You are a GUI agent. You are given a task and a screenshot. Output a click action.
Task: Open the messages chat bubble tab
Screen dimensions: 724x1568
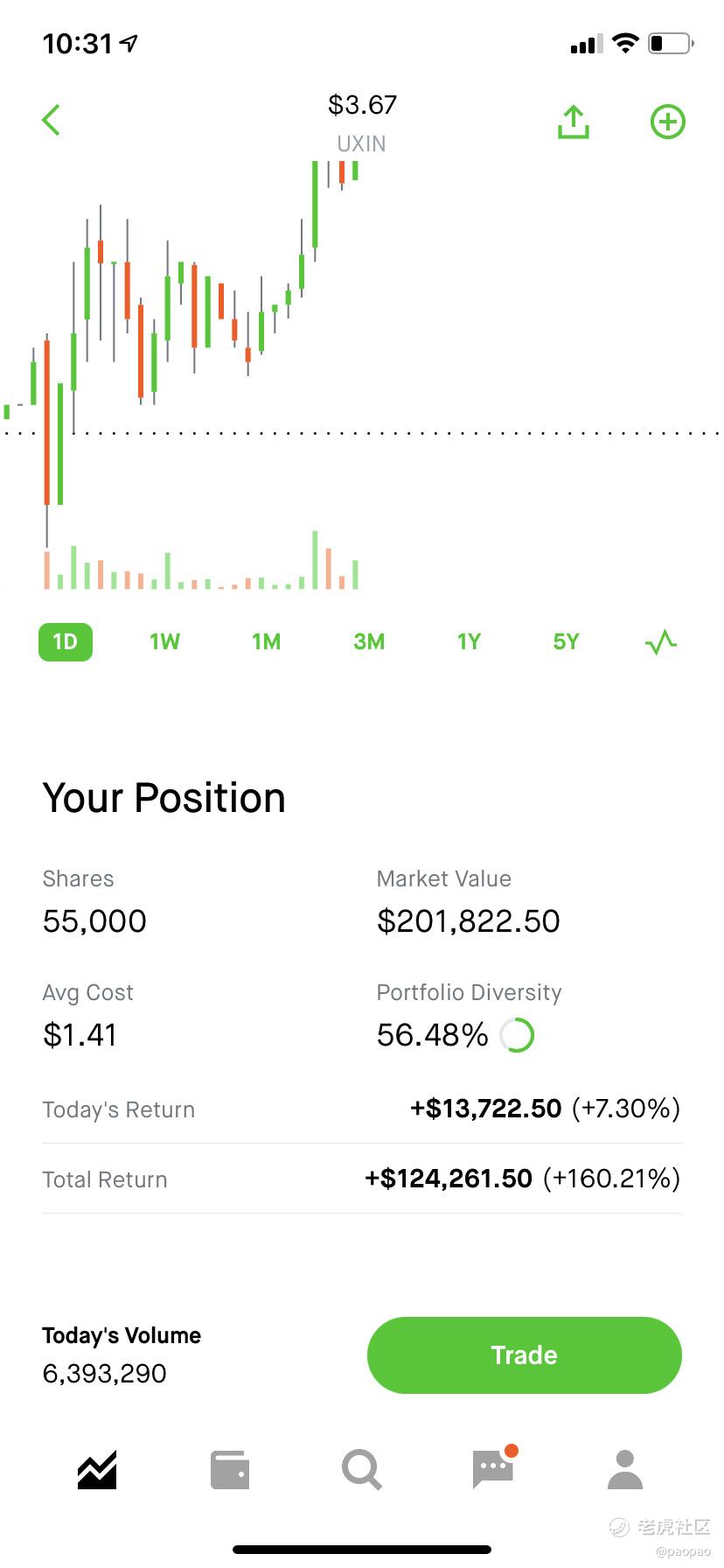coord(493,1470)
